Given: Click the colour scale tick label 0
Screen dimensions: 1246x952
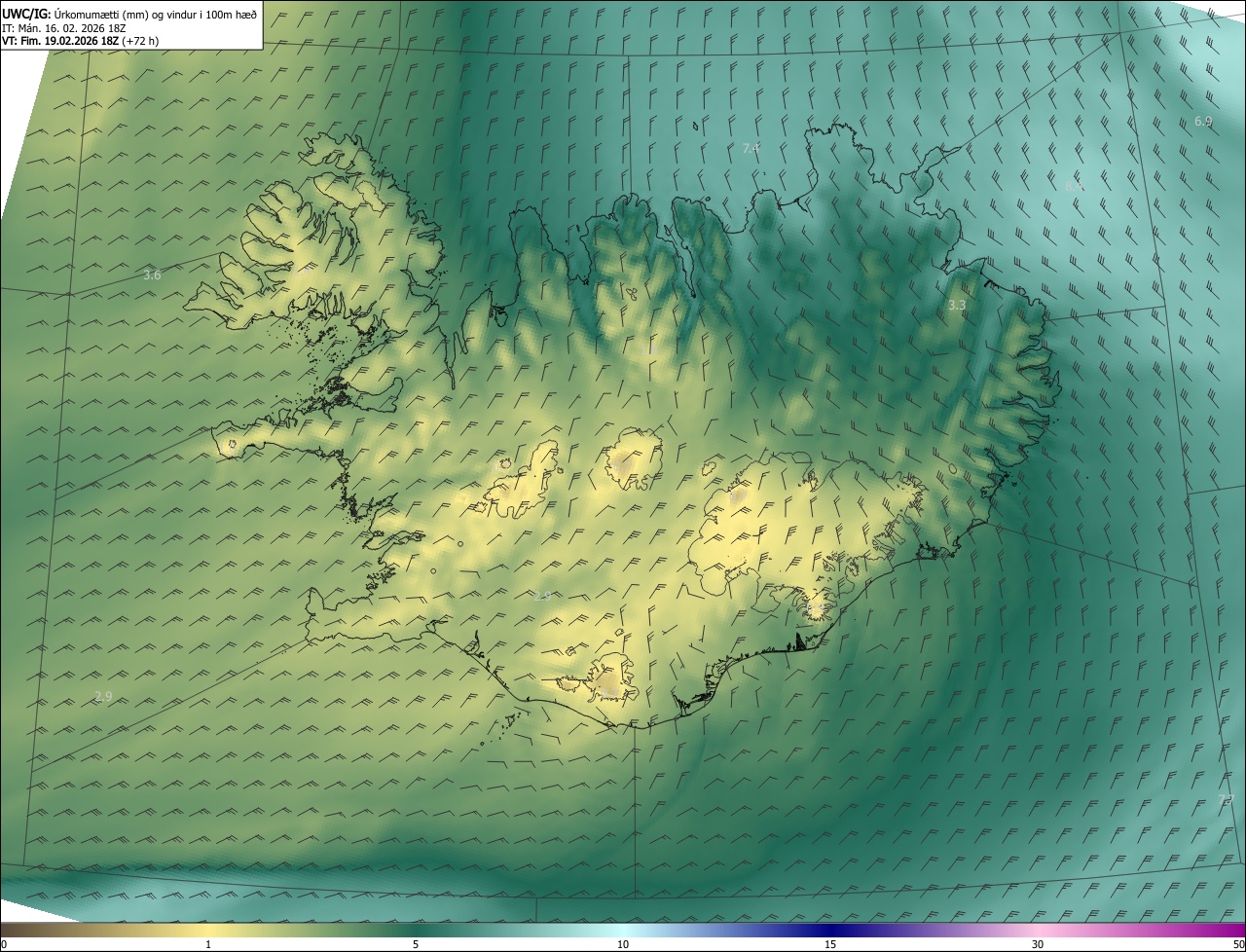Looking at the screenshot, I should pyautogui.click(x=4, y=944).
